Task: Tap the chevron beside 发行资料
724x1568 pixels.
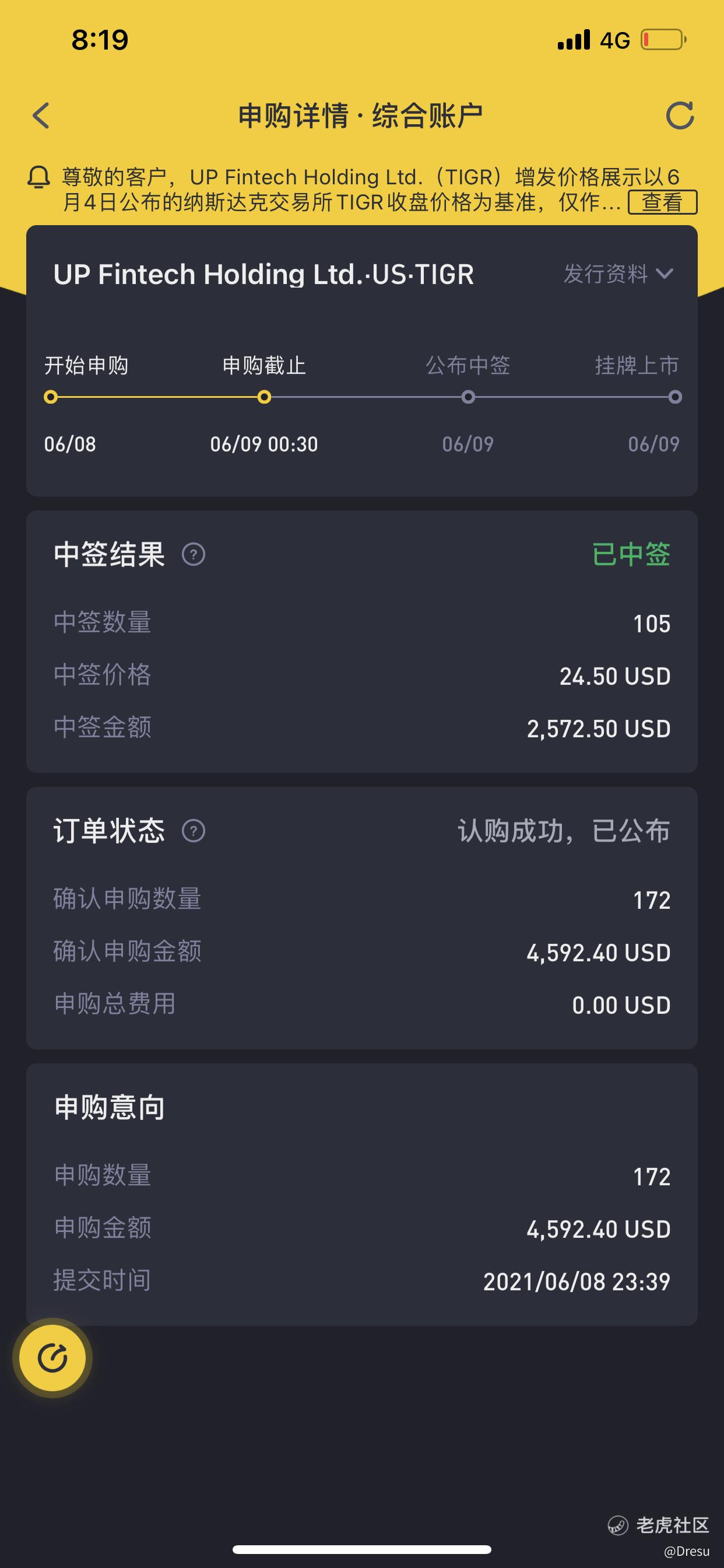Action: (x=665, y=274)
